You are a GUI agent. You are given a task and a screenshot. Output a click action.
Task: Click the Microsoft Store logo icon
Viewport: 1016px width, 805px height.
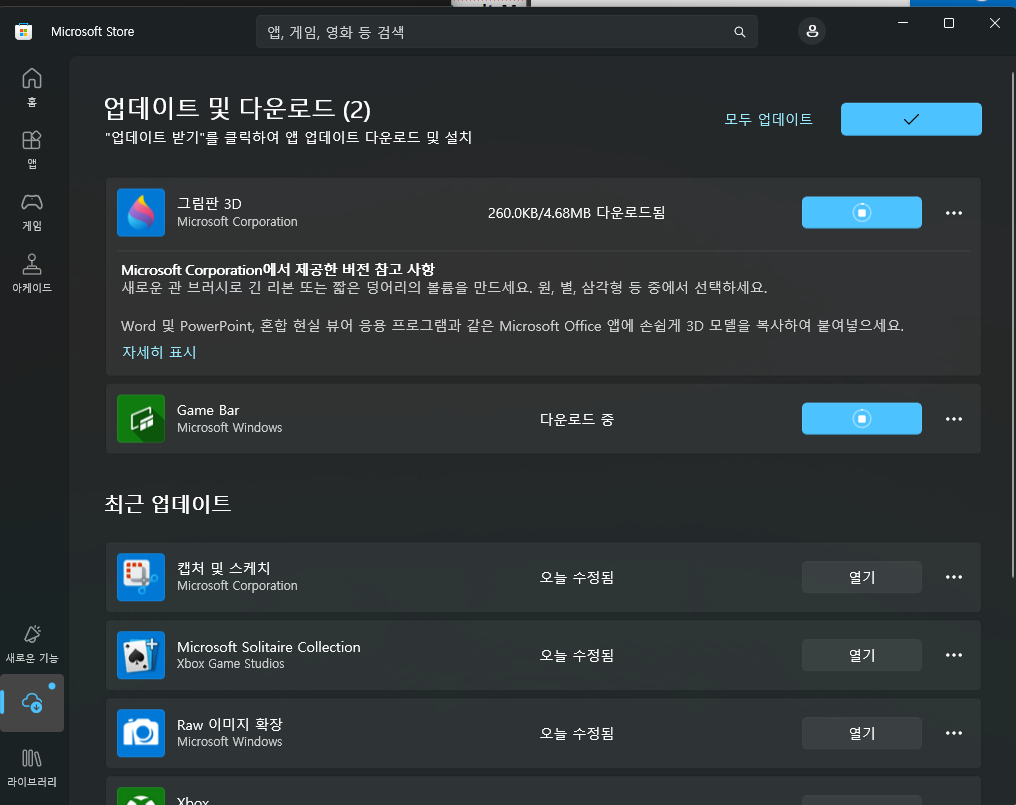click(x=23, y=31)
